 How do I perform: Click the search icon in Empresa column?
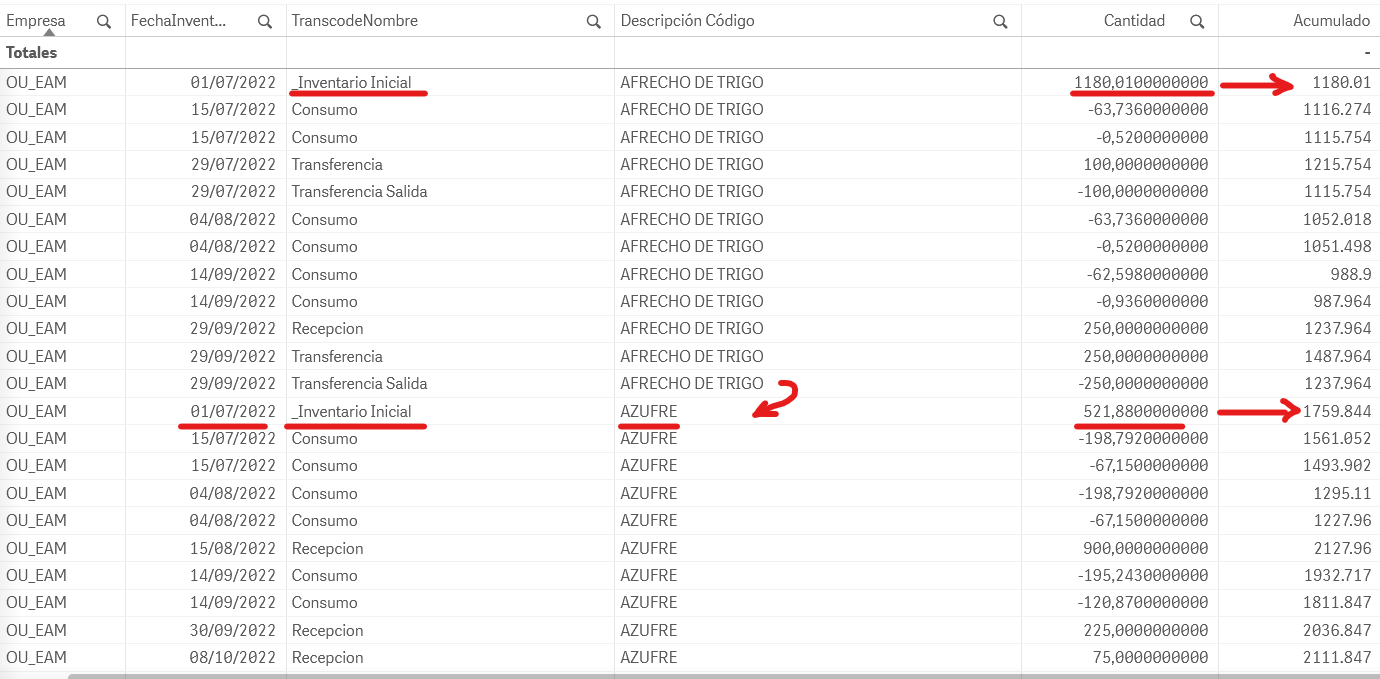click(x=104, y=21)
